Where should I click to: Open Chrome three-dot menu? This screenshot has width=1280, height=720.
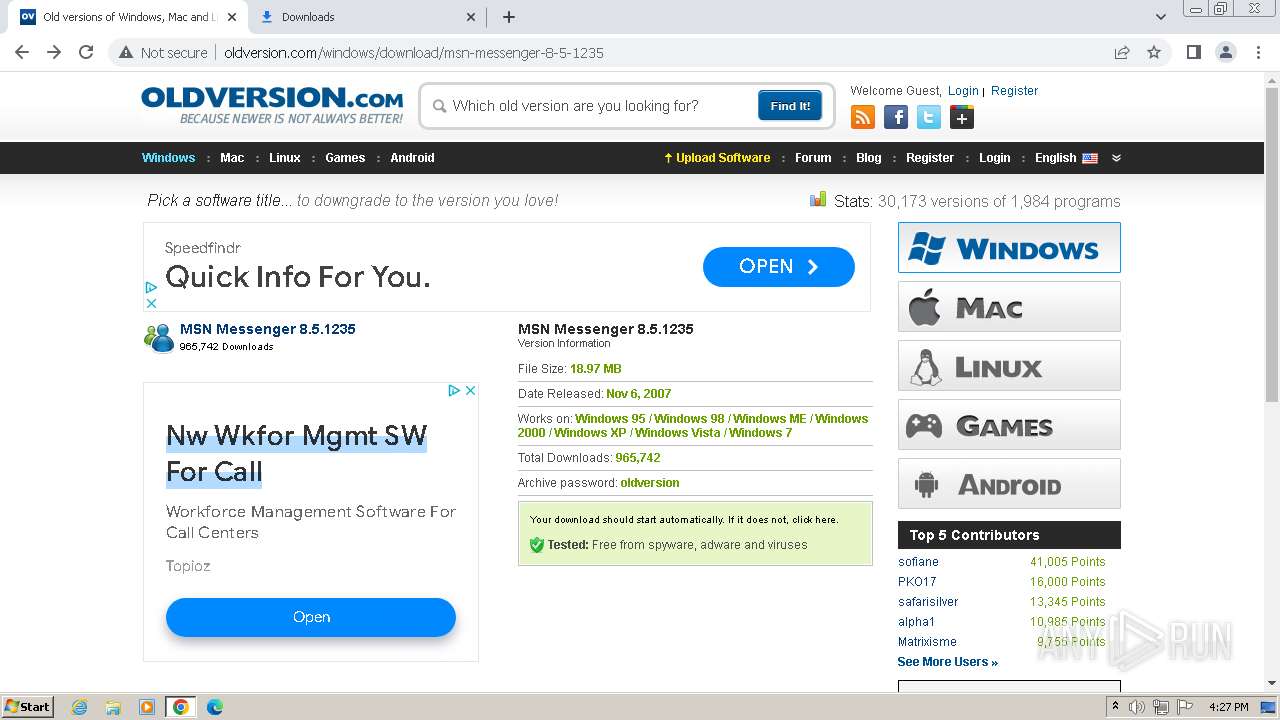(x=1258, y=52)
